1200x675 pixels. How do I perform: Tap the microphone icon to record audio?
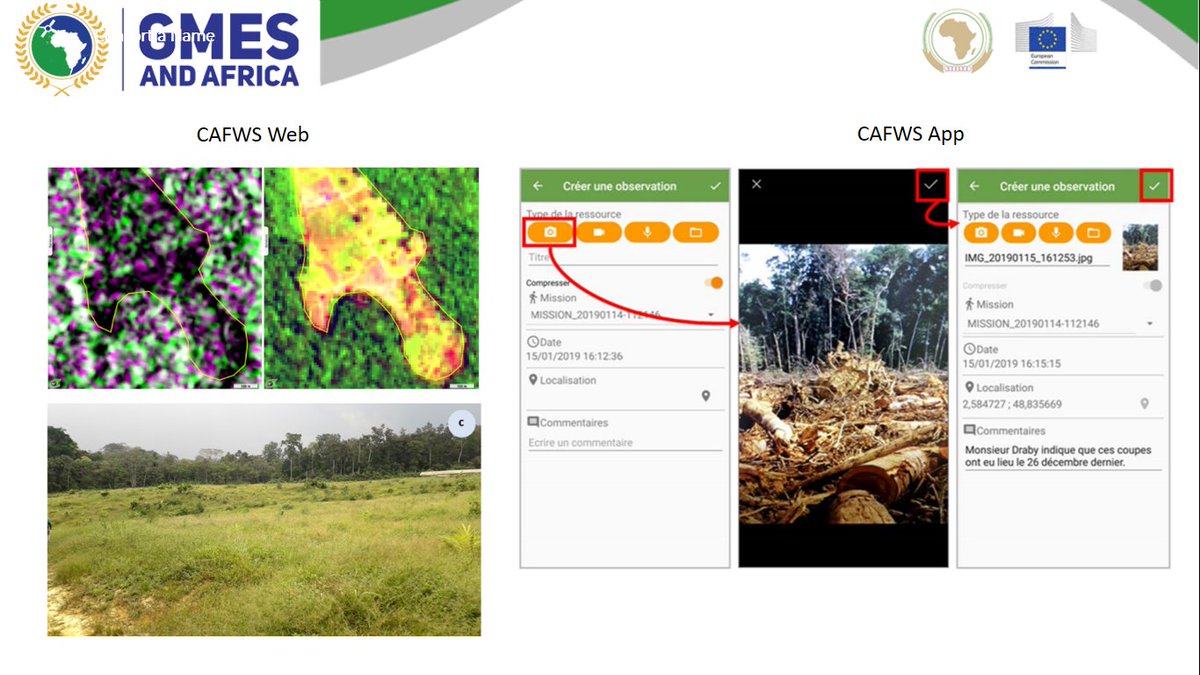coord(648,232)
